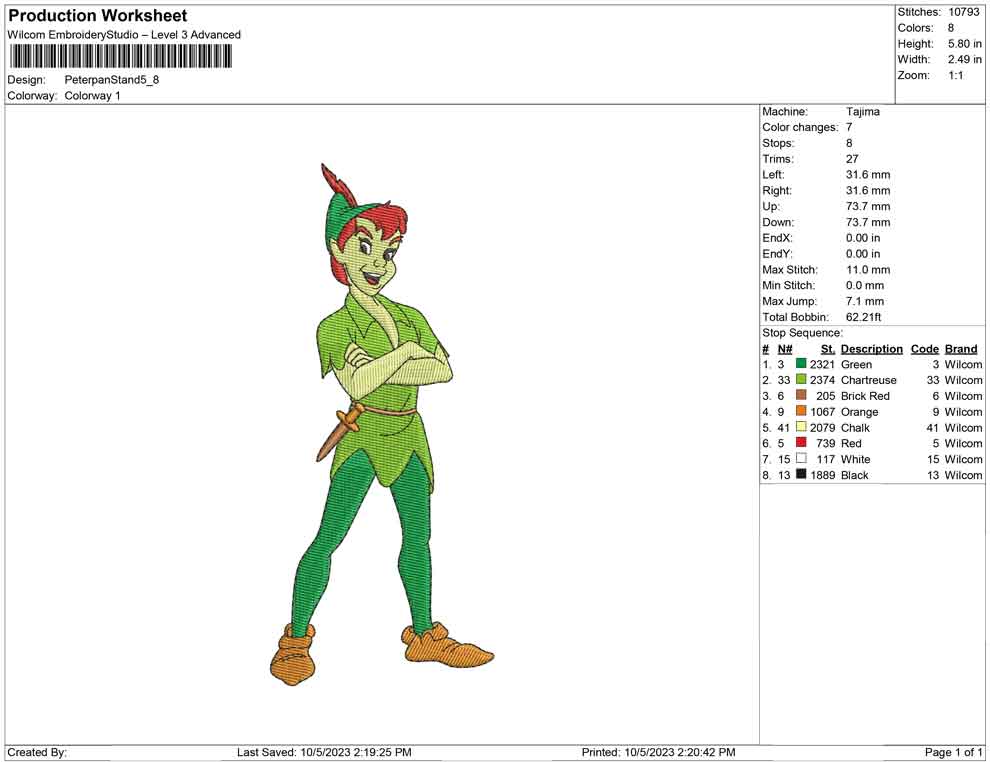Click the Width value '2.49 in'
990x762 pixels.
pyautogui.click(x=964, y=59)
